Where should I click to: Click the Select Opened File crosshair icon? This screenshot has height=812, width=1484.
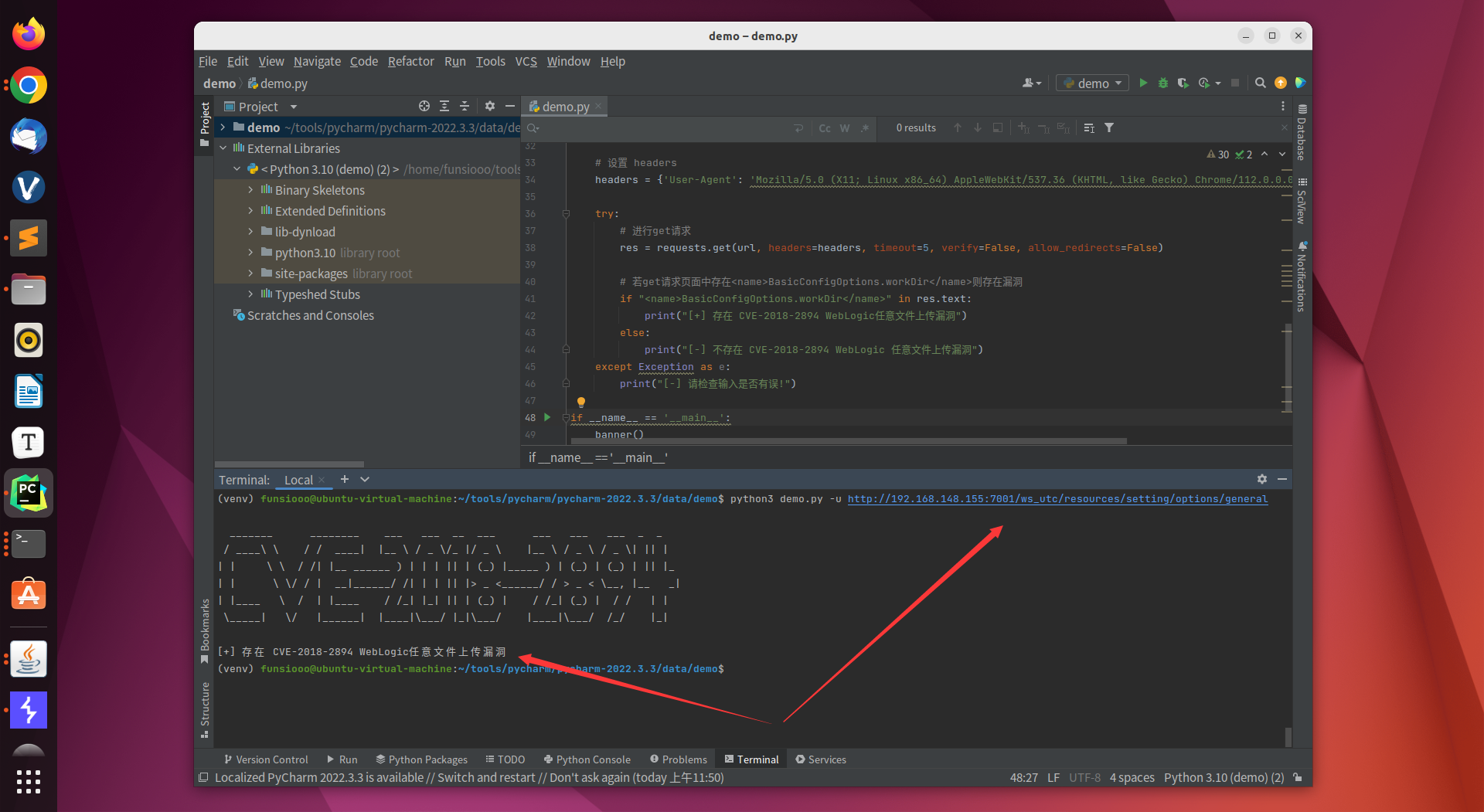point(424,106)
